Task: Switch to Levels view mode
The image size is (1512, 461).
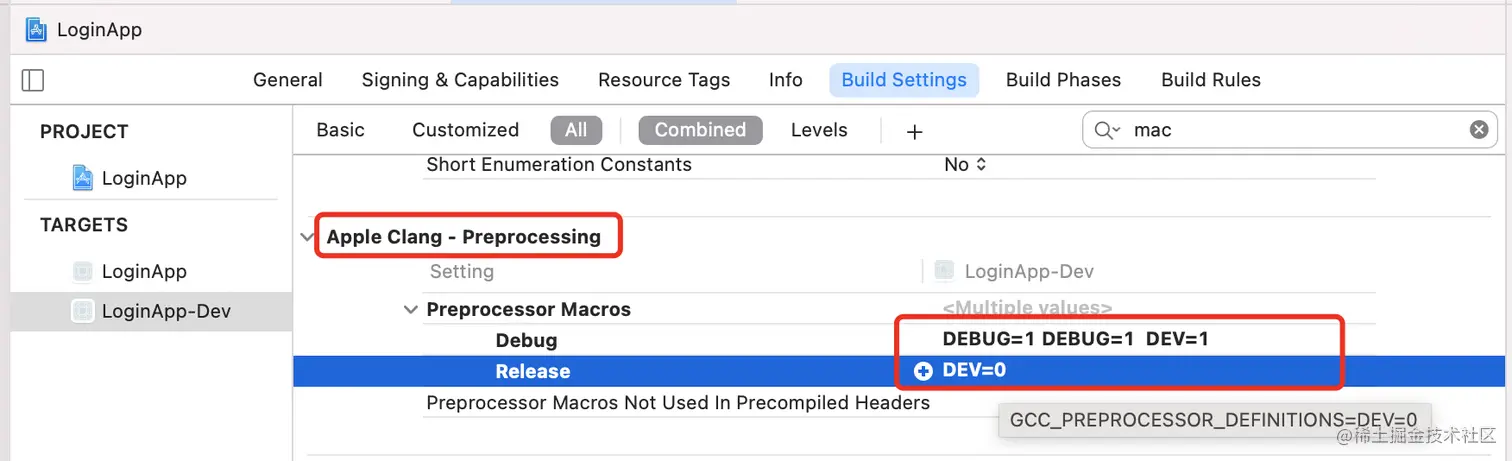Action: tap(819, 130)
